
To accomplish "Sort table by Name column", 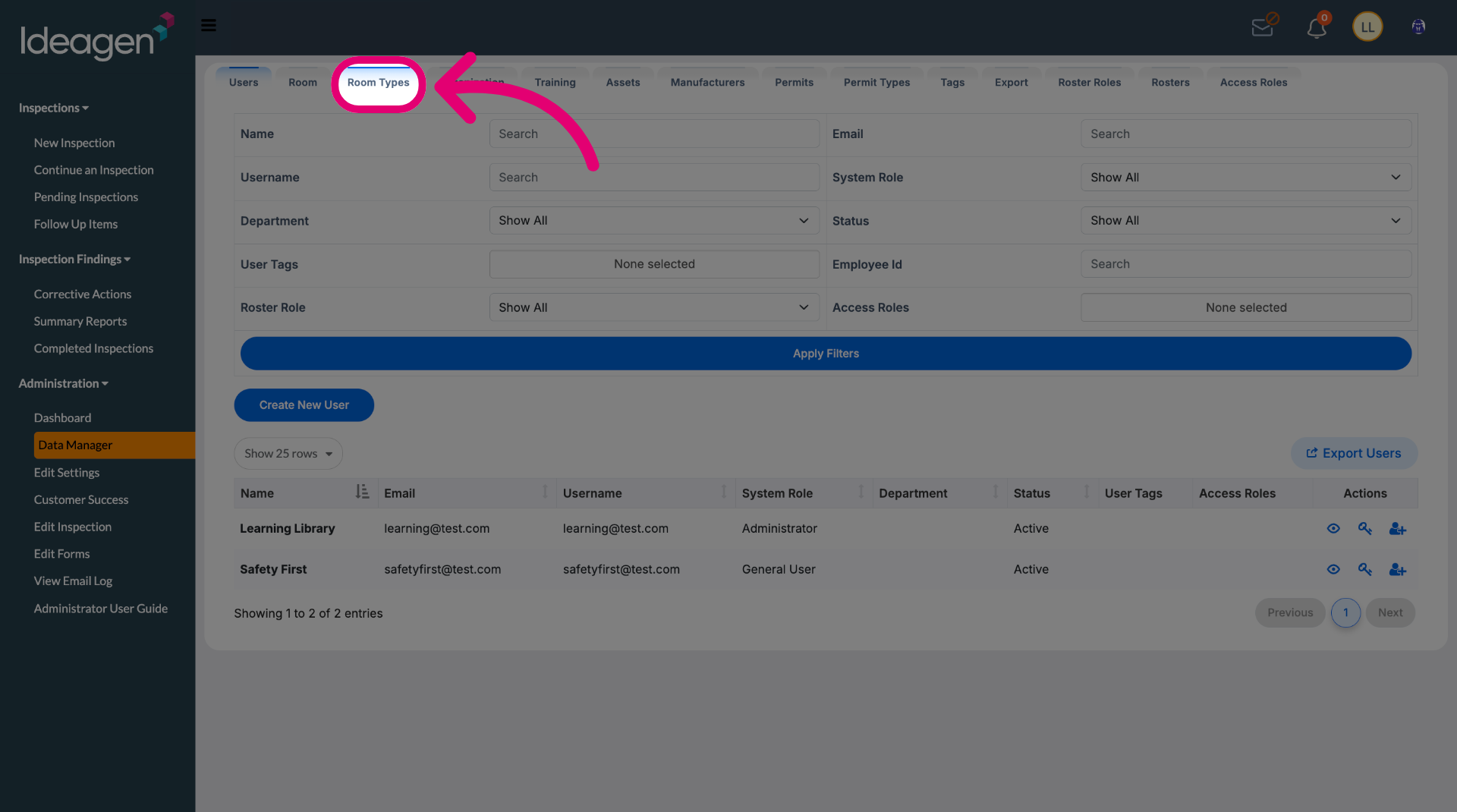I will (305, 493).
